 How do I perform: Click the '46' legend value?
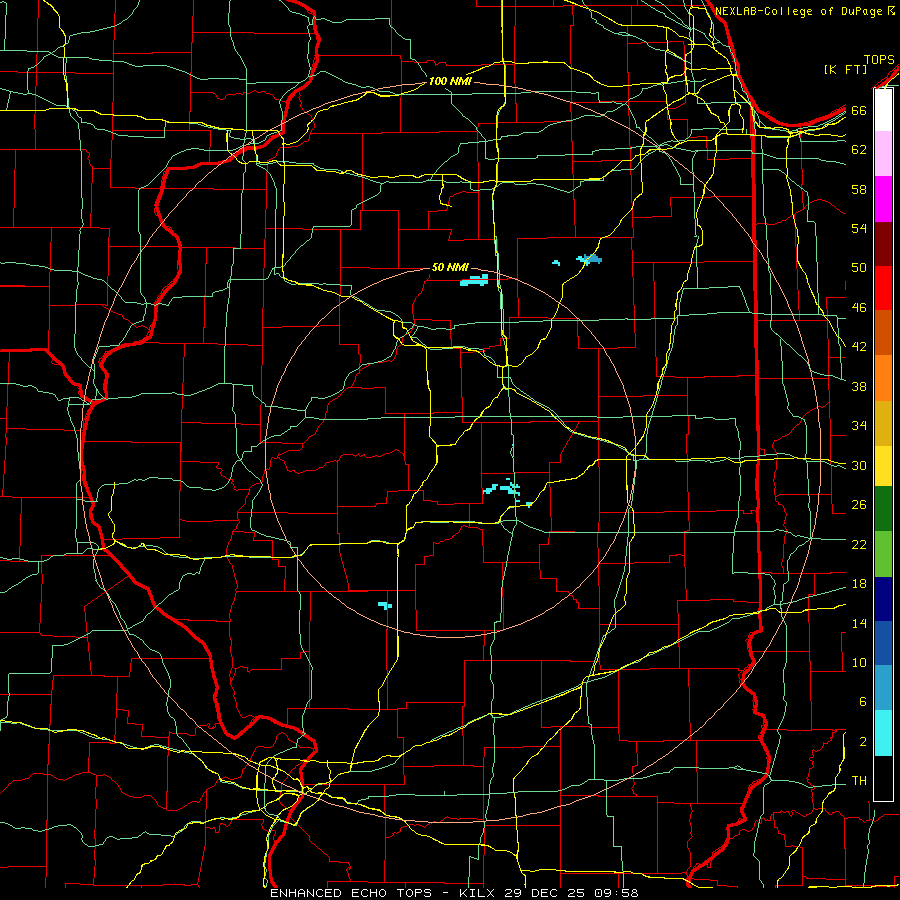pos(859,308)
